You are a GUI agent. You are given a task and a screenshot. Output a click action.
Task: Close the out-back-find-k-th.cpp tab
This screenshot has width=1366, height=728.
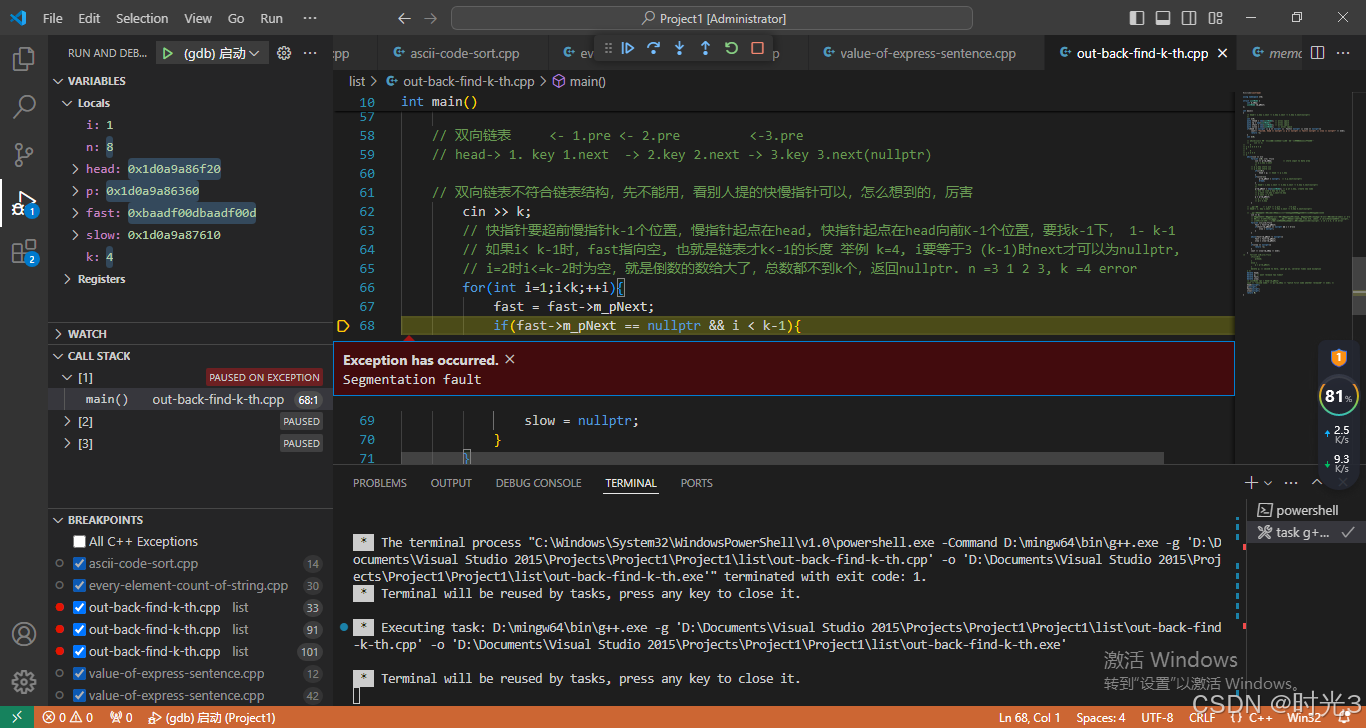tap(1222, 54)
